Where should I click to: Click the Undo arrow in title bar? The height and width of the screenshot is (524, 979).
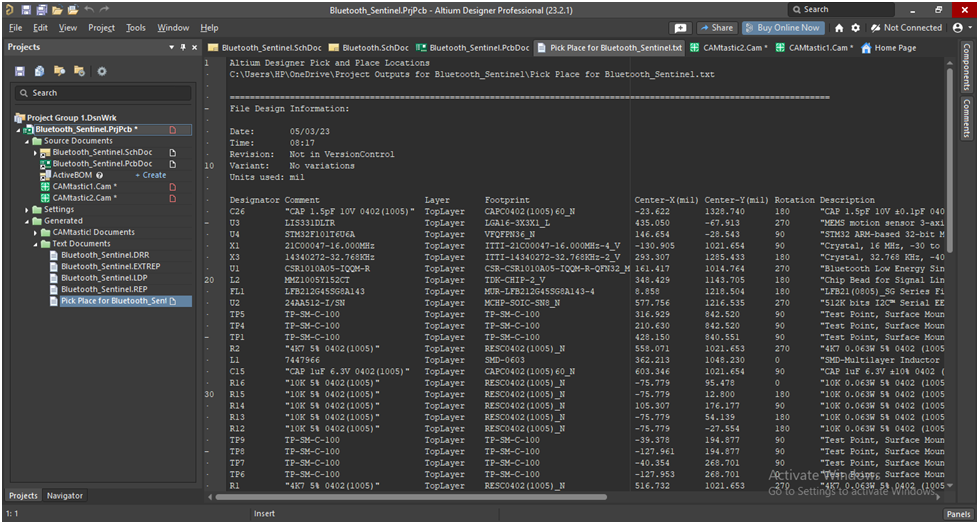[x=89, y=9]
